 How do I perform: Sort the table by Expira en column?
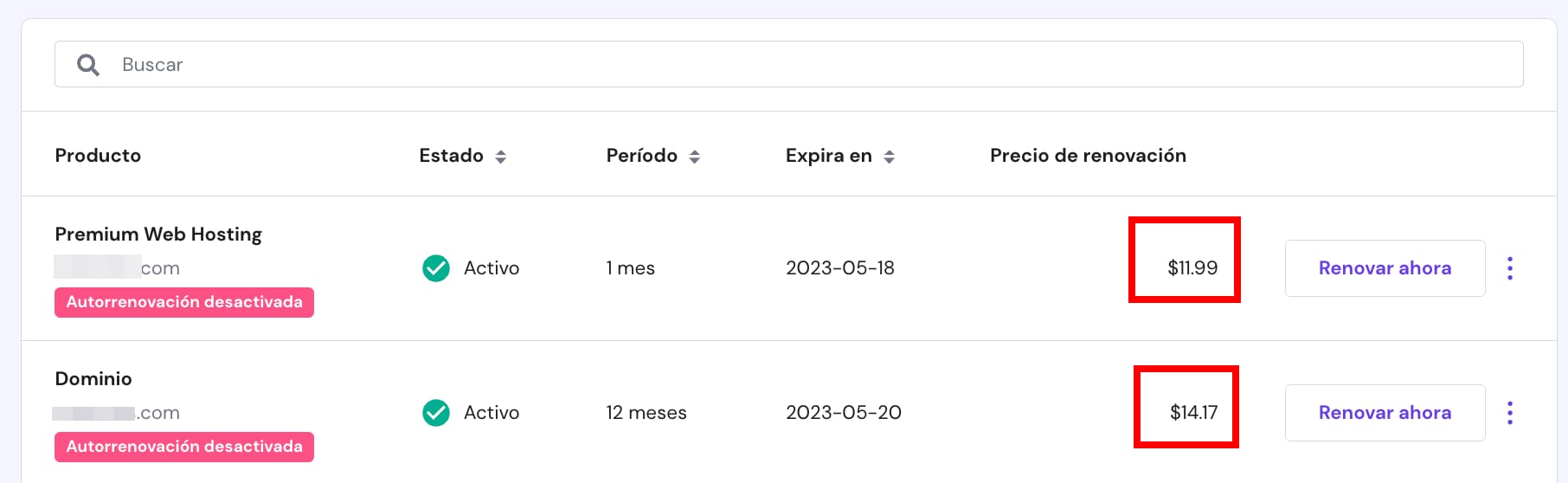point(889,157)
